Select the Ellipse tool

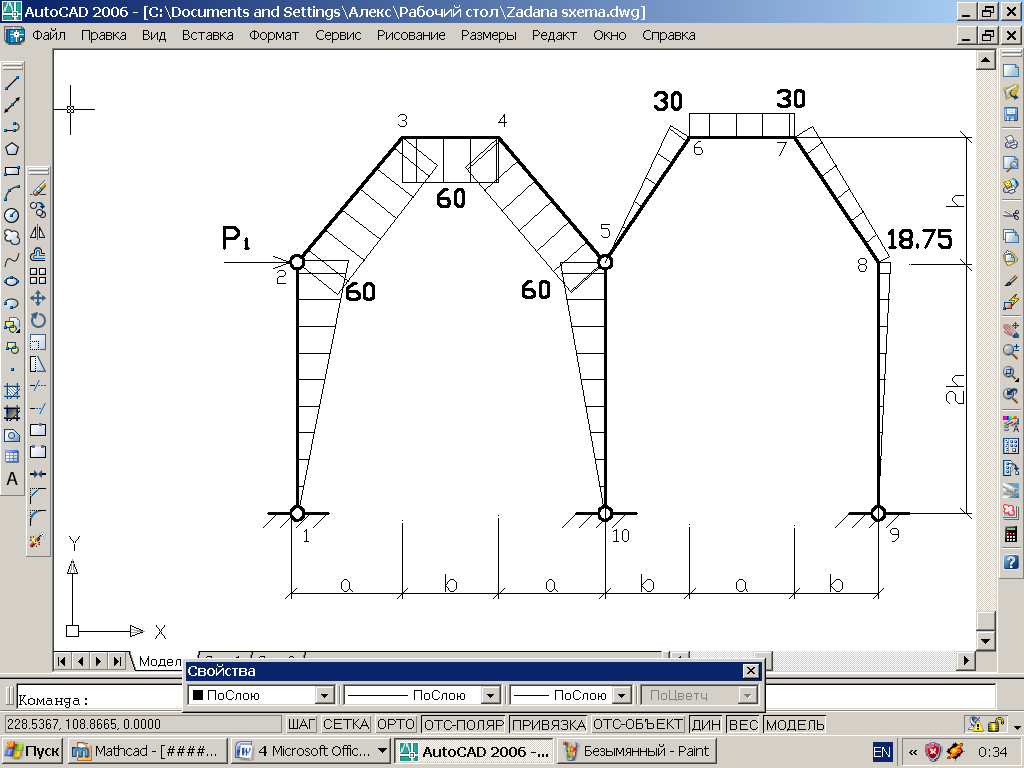pyautogui.click(x=12, y=281)
